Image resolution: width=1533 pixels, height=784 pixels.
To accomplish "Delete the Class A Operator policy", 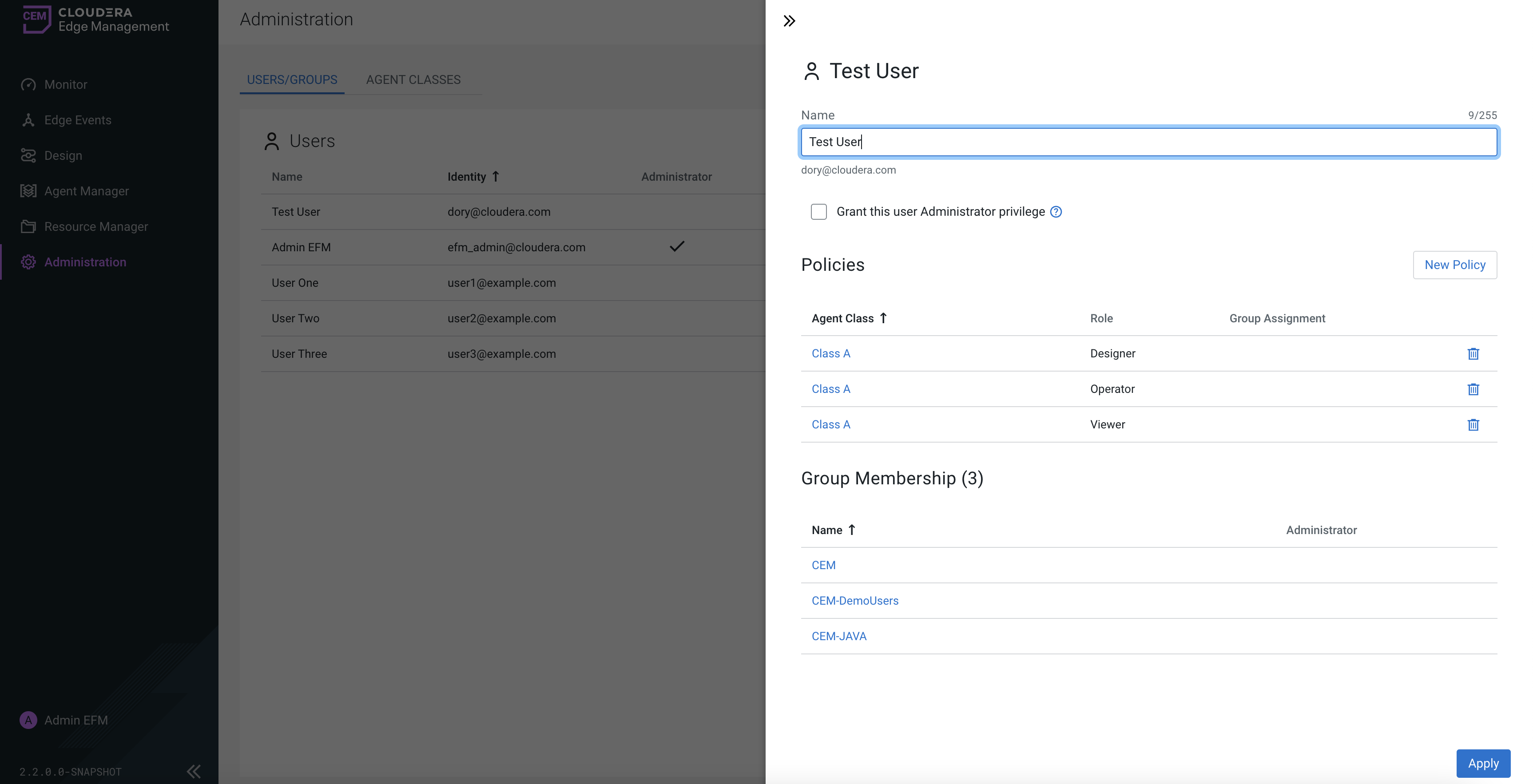I will [1473, 390].
